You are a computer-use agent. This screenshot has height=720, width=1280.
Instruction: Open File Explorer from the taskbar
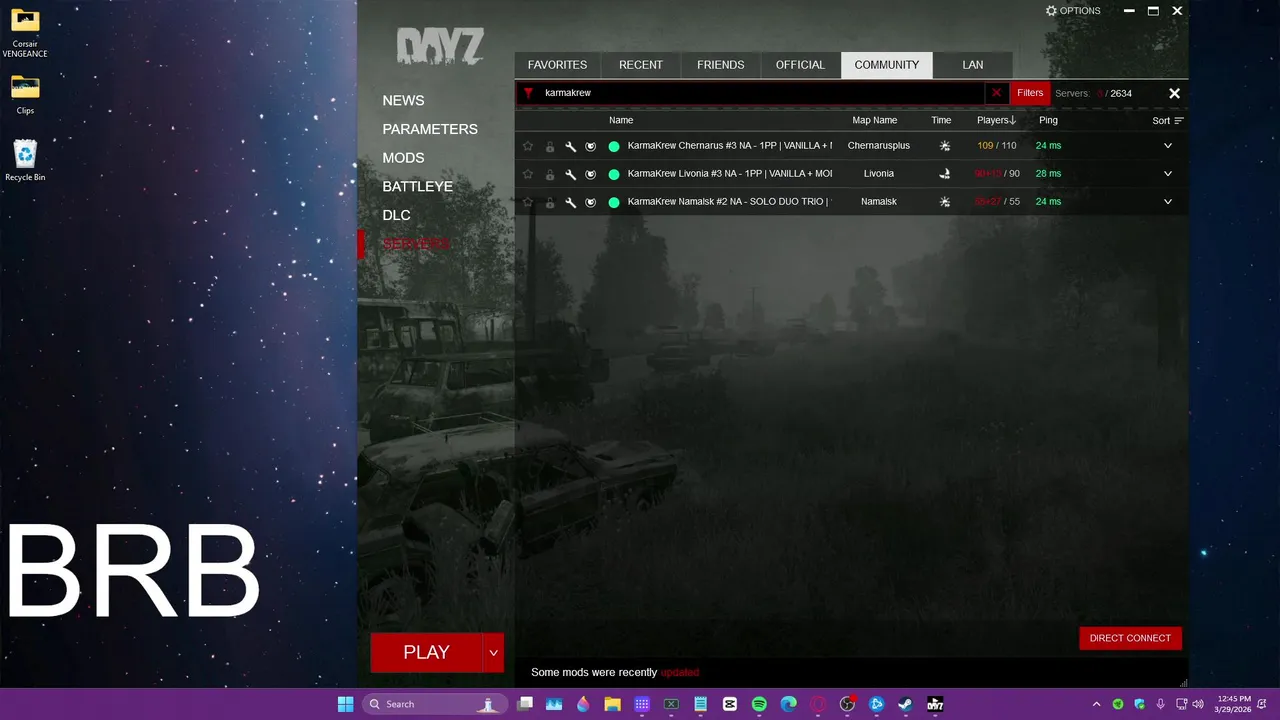[x=612, y=704]
